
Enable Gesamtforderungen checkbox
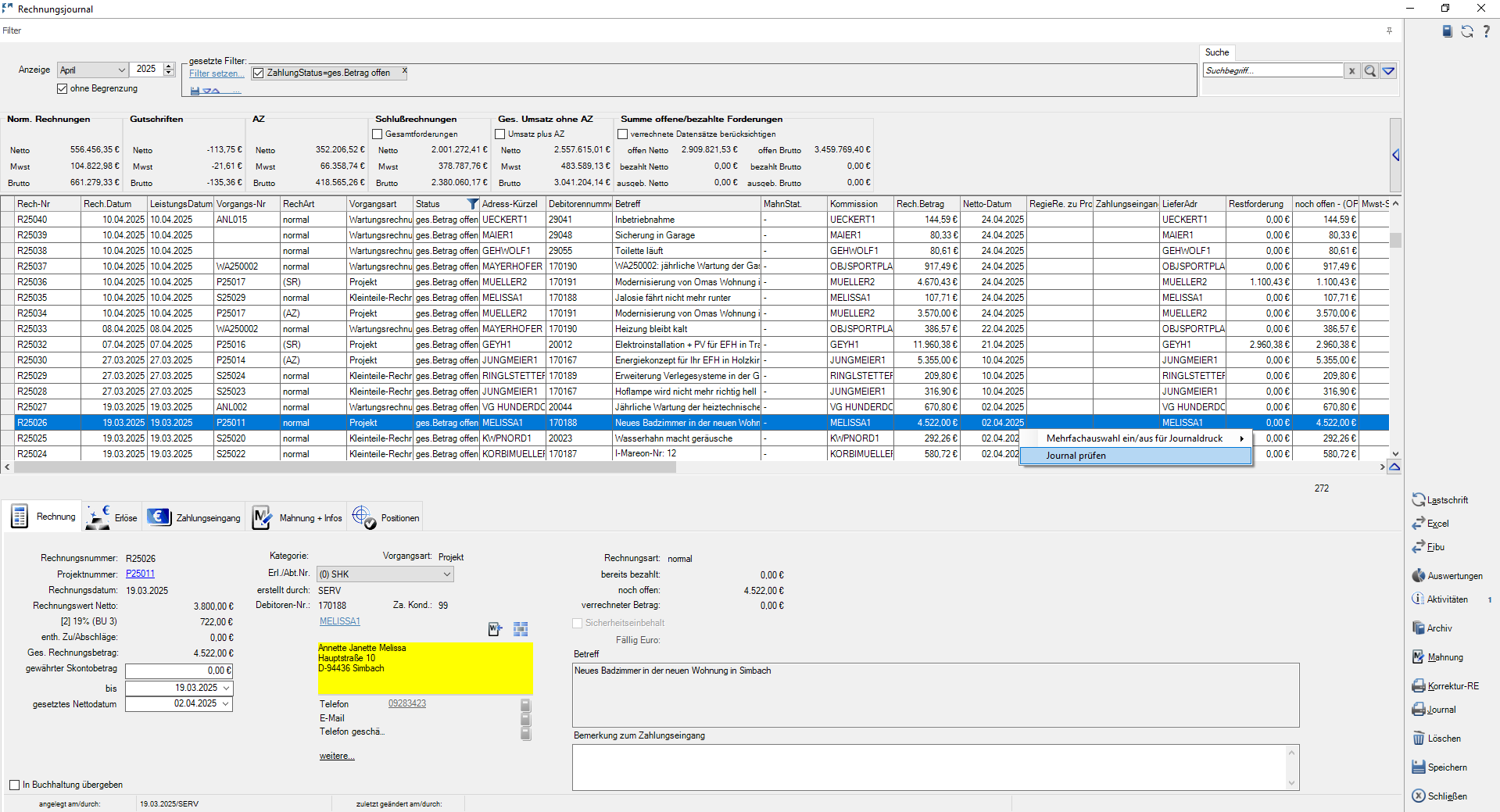[378, 134]
